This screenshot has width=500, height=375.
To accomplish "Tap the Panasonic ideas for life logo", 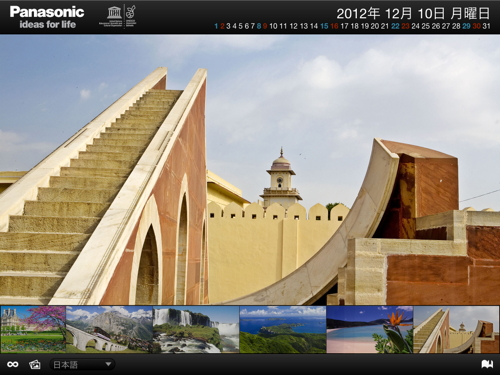I will point(47,17).
